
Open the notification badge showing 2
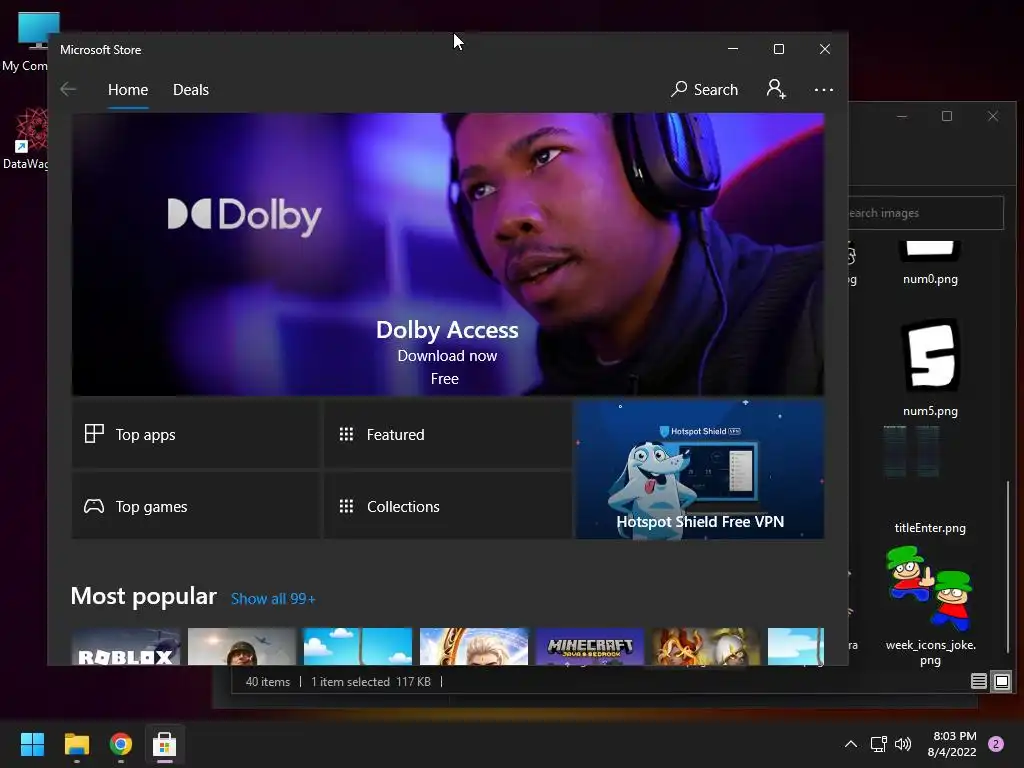997,744
